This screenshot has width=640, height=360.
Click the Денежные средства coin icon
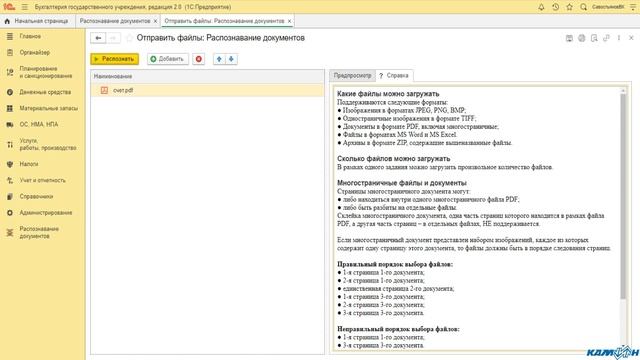tap(10, 92)
